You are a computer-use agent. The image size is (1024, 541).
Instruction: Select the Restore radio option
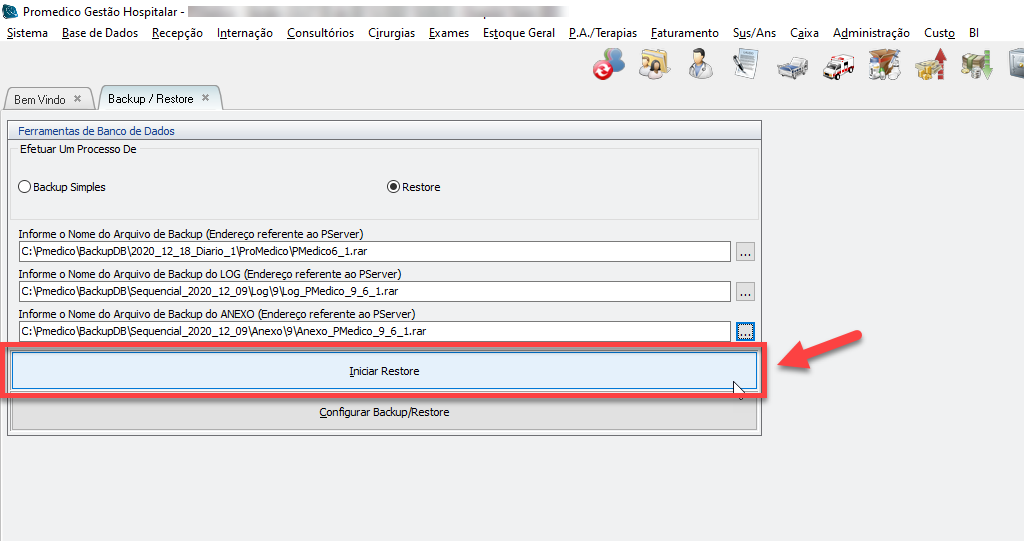coord(393,187)
